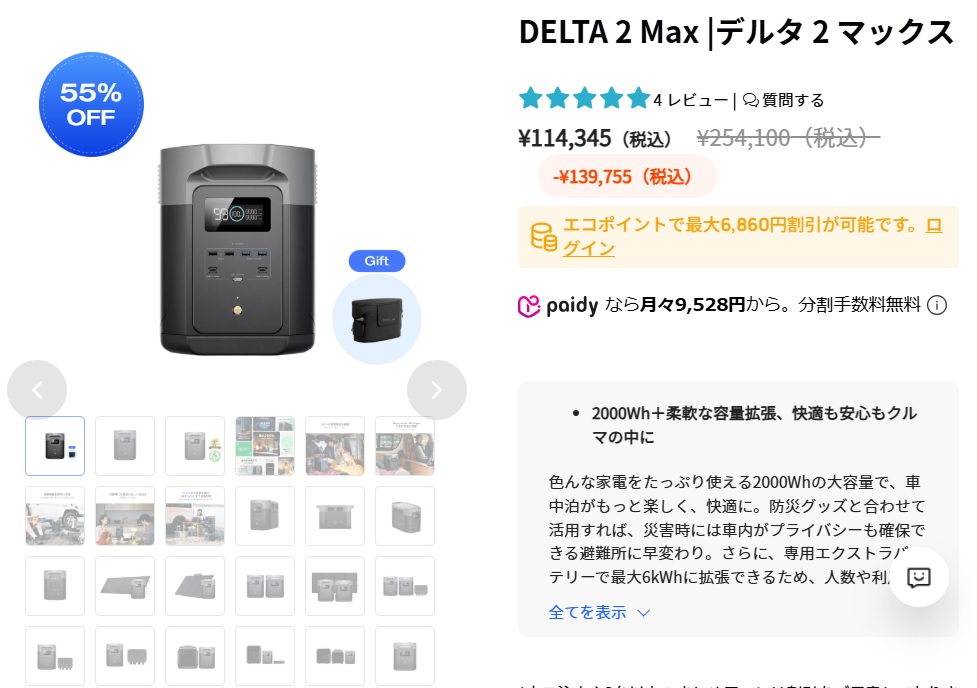
Task: Click the chevron next to 全てを表示
Action: (x=644, y=613)
